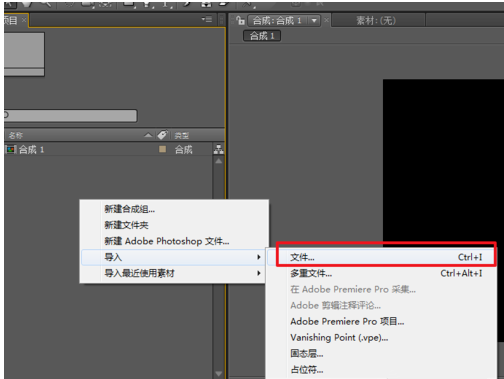Click the project search input field
504x379 pixels.
(71, 116)
